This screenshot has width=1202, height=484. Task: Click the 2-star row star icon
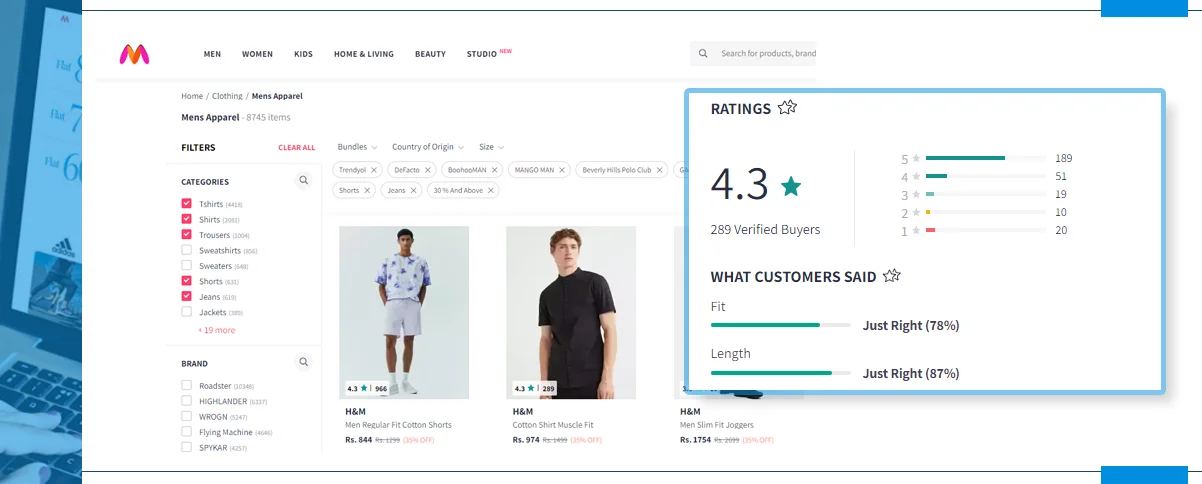(915, 213)
